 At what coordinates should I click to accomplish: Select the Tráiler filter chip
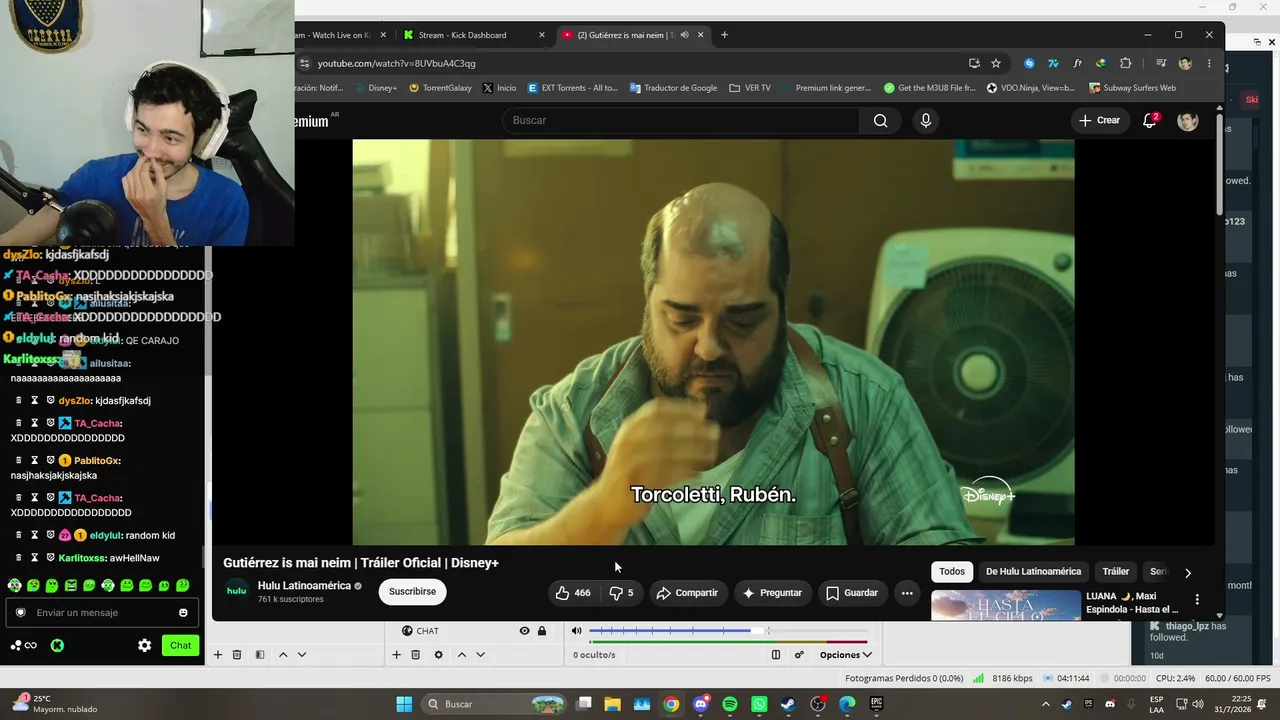tap(1115, 572)
